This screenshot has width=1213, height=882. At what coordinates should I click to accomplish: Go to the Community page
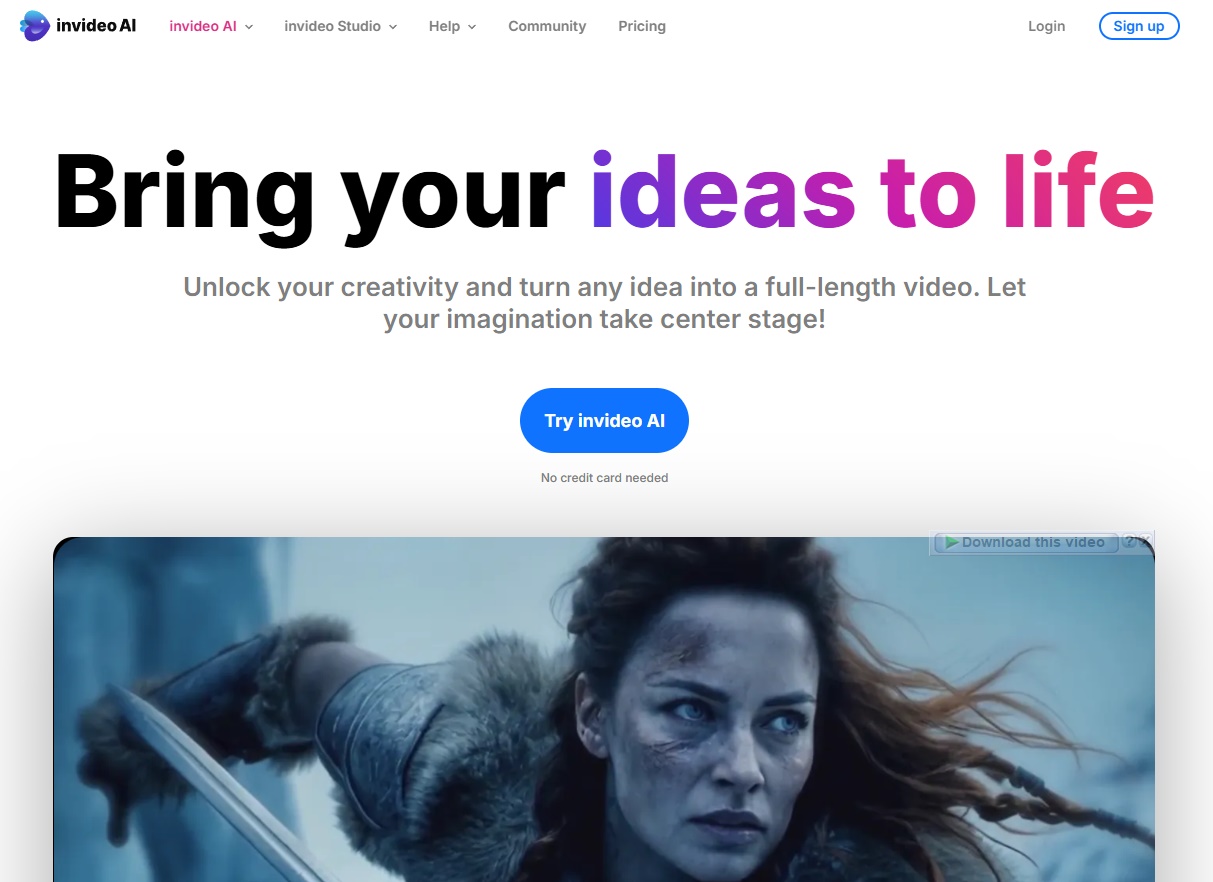click(547, 26)
